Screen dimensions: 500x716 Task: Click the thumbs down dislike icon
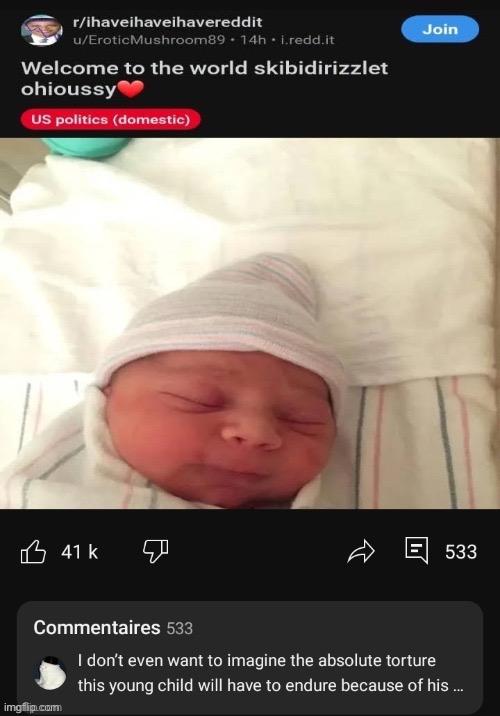pos(156,551)
